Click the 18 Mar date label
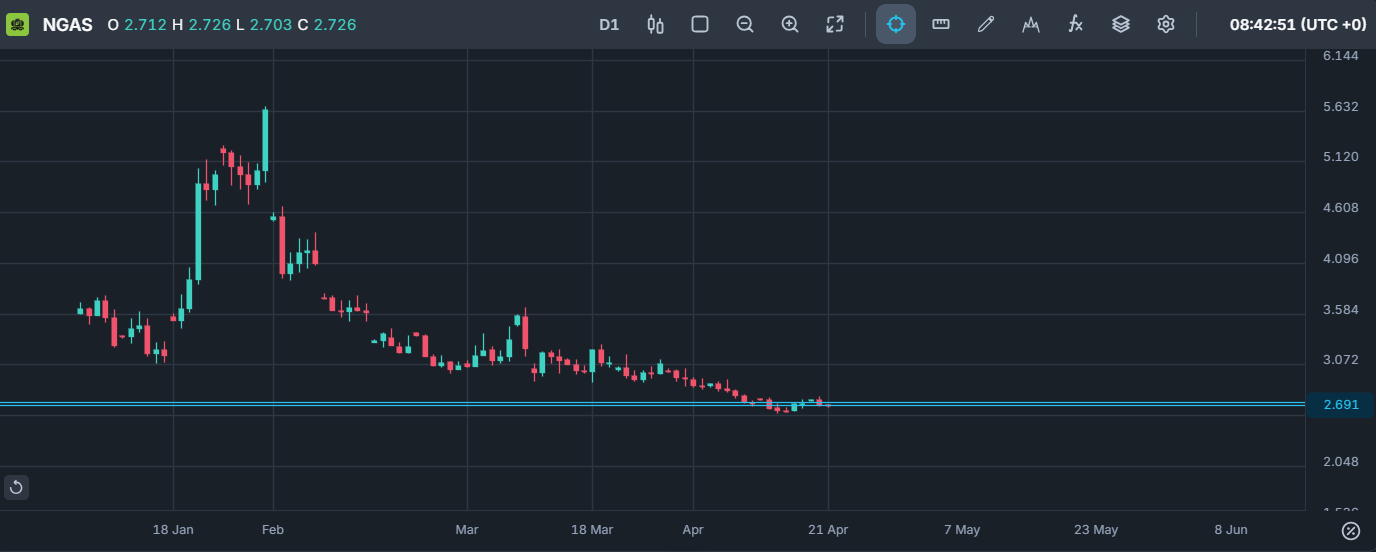 (x=592, y=529)
